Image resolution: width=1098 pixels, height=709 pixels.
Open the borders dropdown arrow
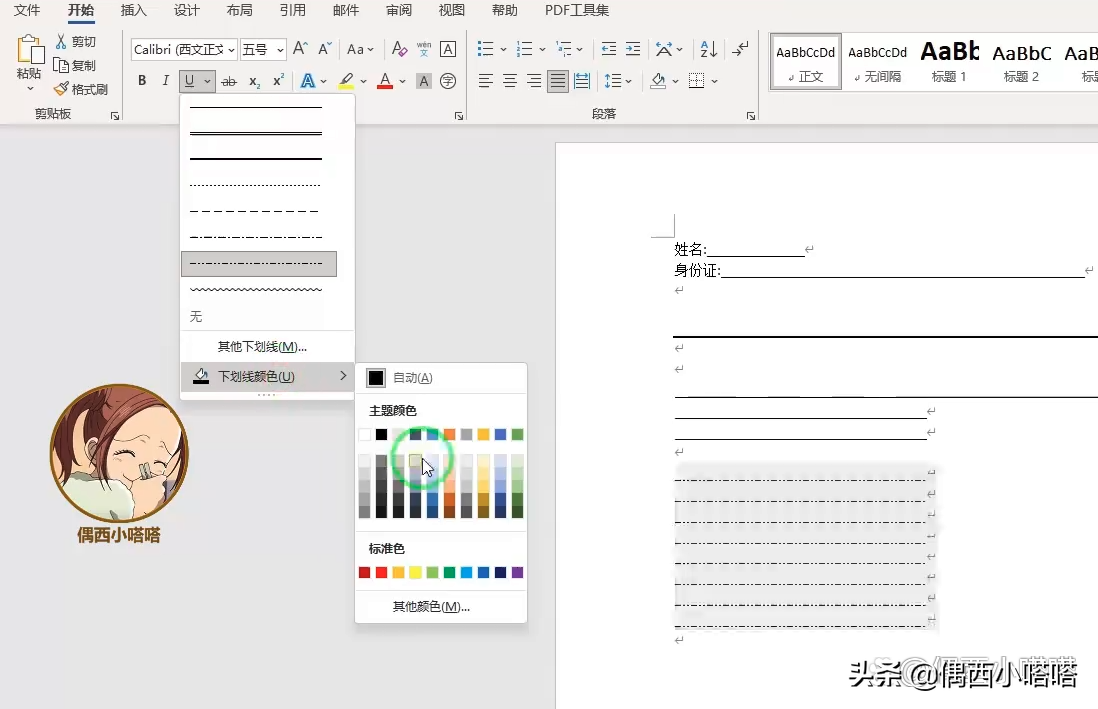click(714, 81)
